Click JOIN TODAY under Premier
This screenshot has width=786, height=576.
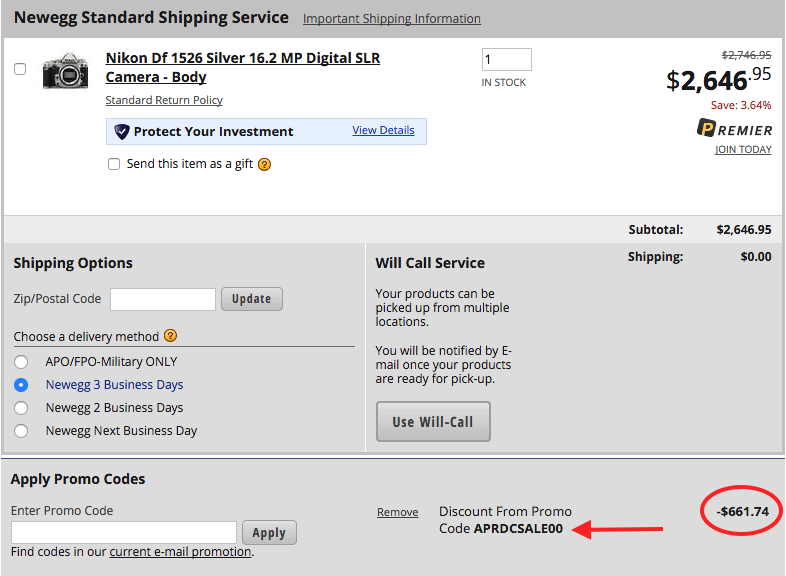(743, 149)
